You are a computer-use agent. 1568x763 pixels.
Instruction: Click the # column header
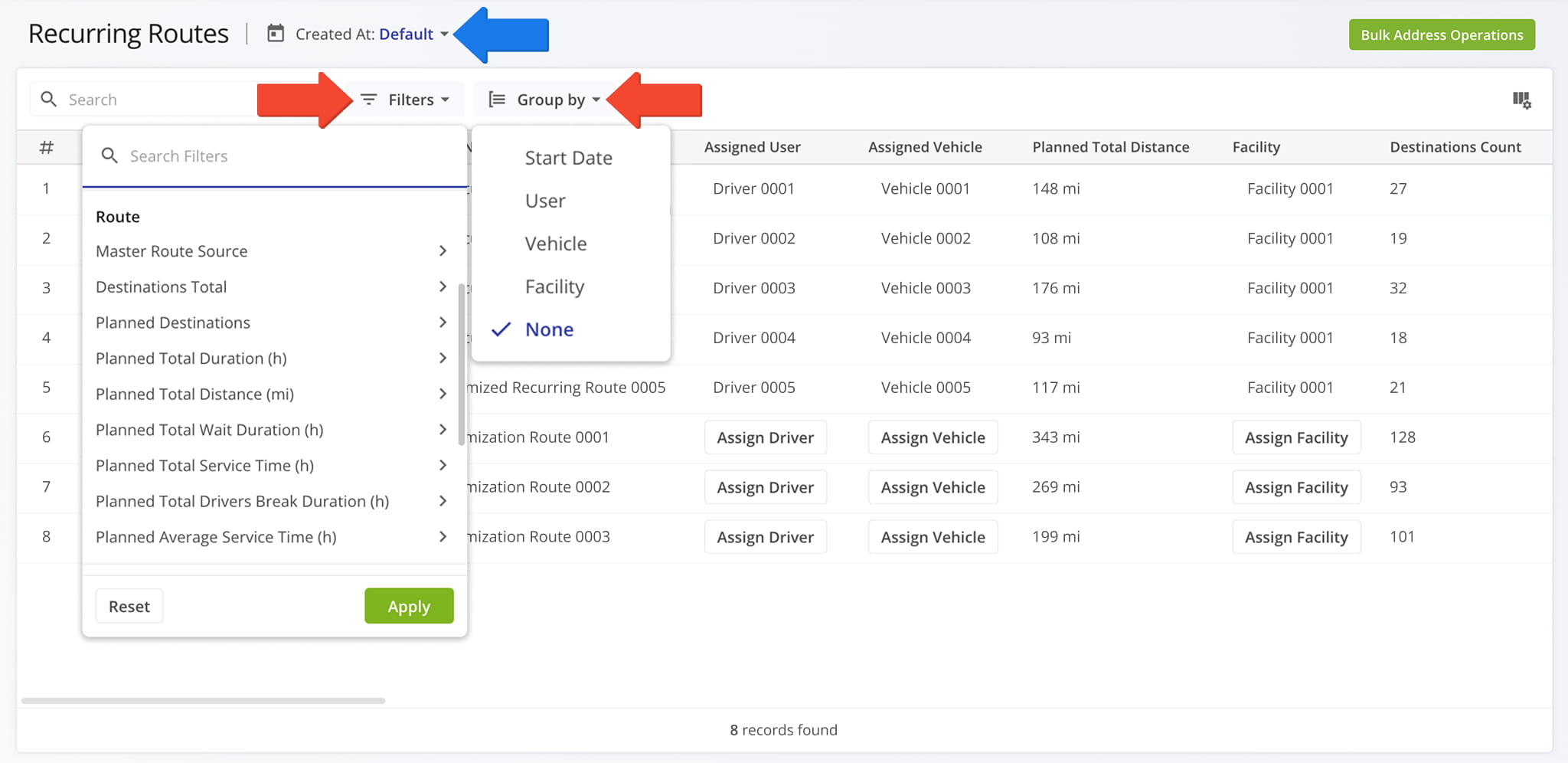point(47,147)
